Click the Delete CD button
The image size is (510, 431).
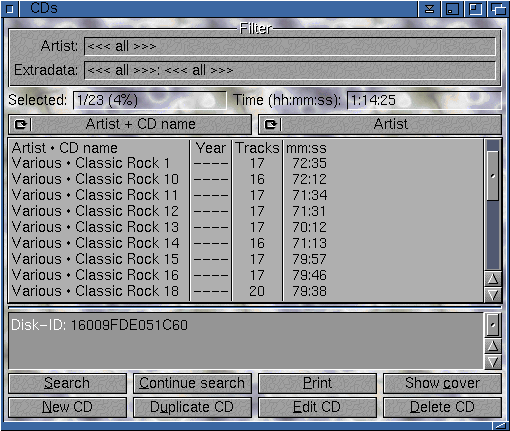442,407
